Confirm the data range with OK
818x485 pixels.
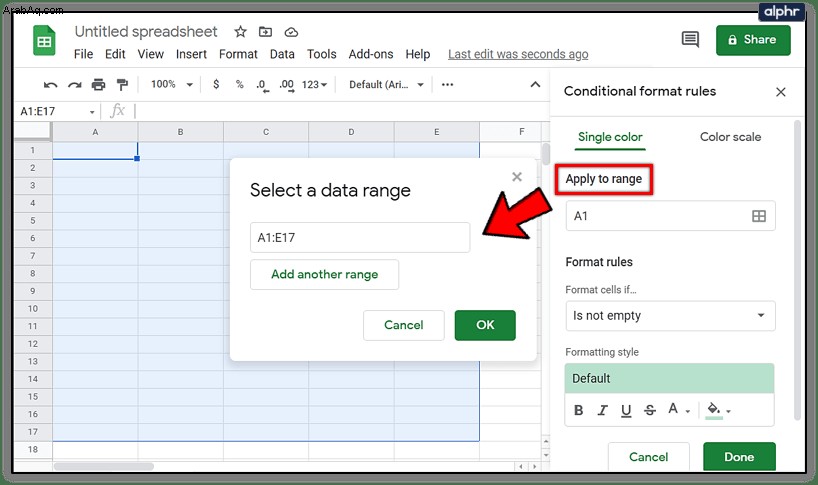pos(485,325)
